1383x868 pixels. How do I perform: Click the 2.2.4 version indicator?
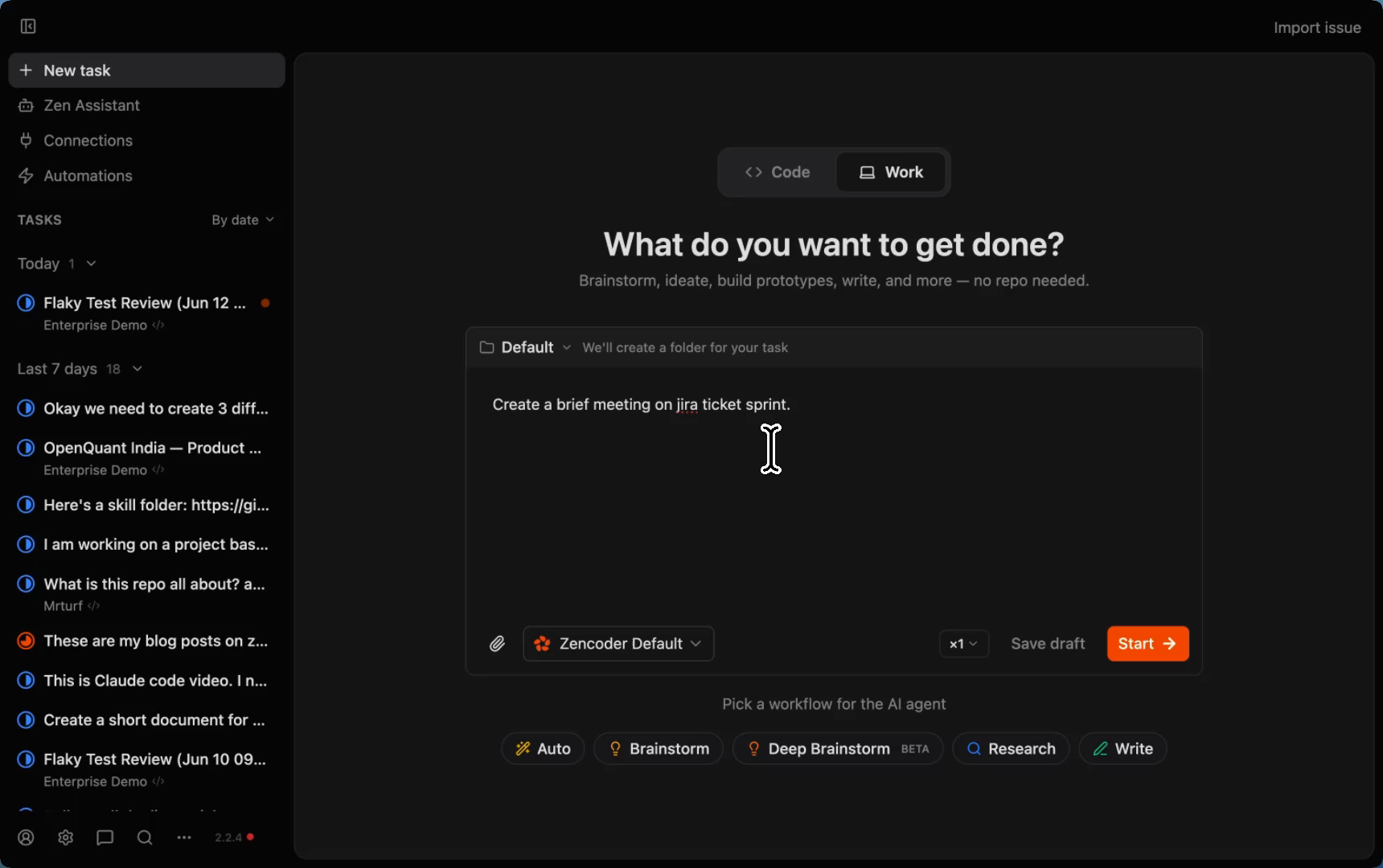click(234, 837)
